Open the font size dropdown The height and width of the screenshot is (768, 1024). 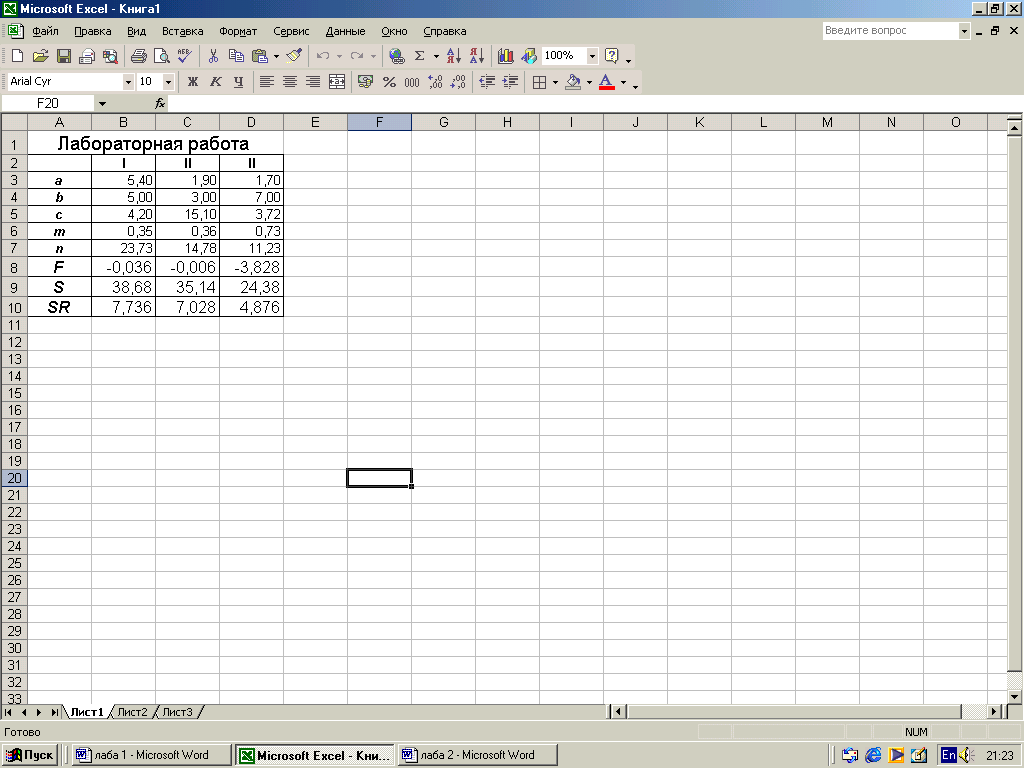click(x=168, y=82)
